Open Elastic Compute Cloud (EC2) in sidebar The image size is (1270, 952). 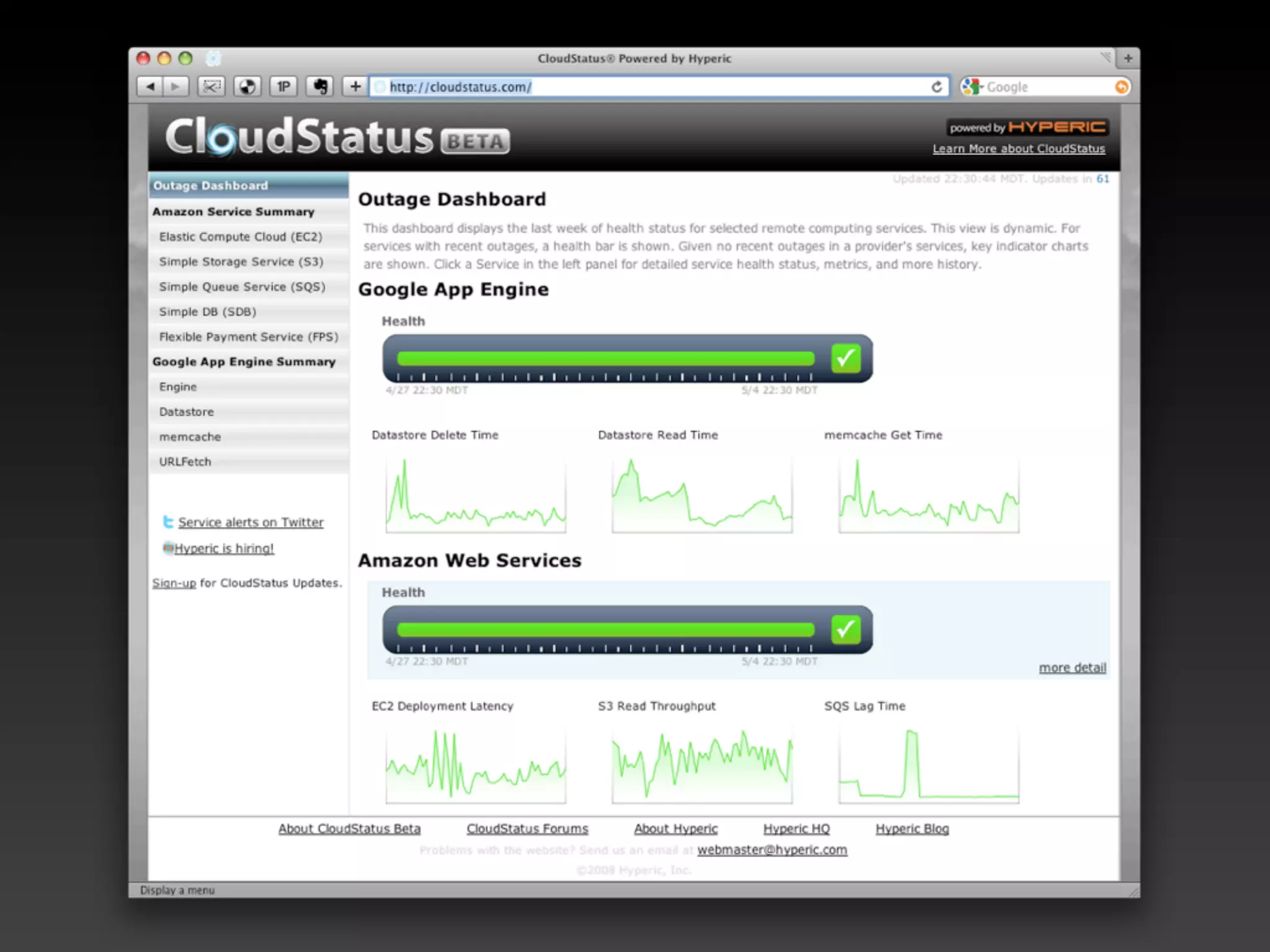coord(241,237)
